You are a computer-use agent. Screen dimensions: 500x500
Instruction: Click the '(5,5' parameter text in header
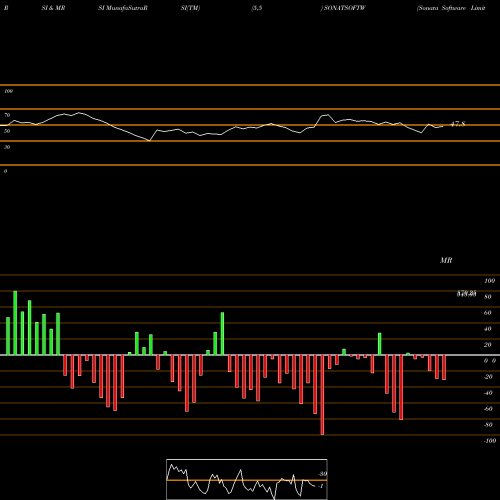257,8
